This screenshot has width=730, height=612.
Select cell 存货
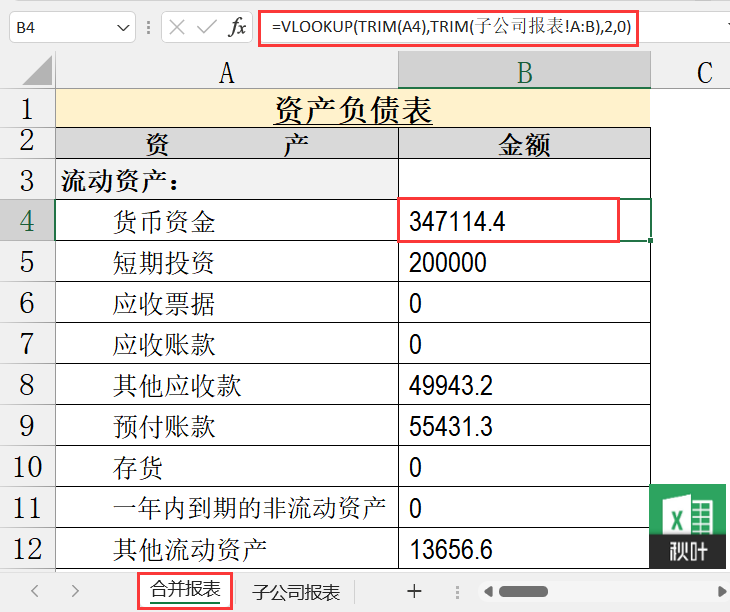point(227,466)
